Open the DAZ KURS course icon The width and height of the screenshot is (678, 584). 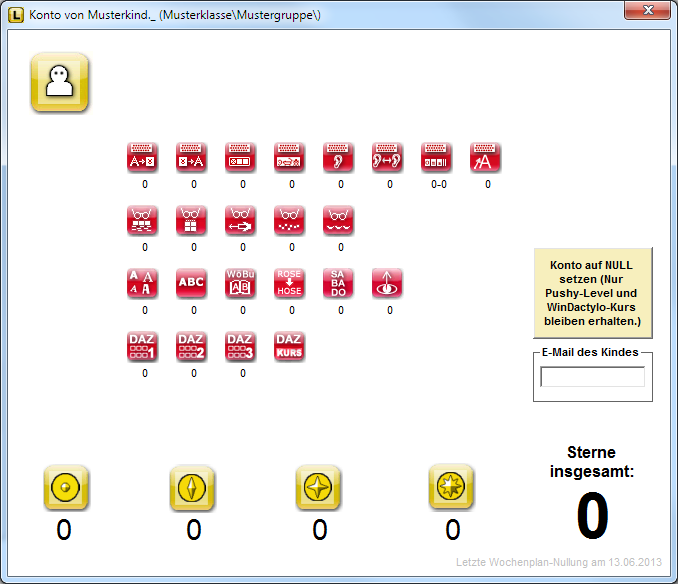coord(289,346)
